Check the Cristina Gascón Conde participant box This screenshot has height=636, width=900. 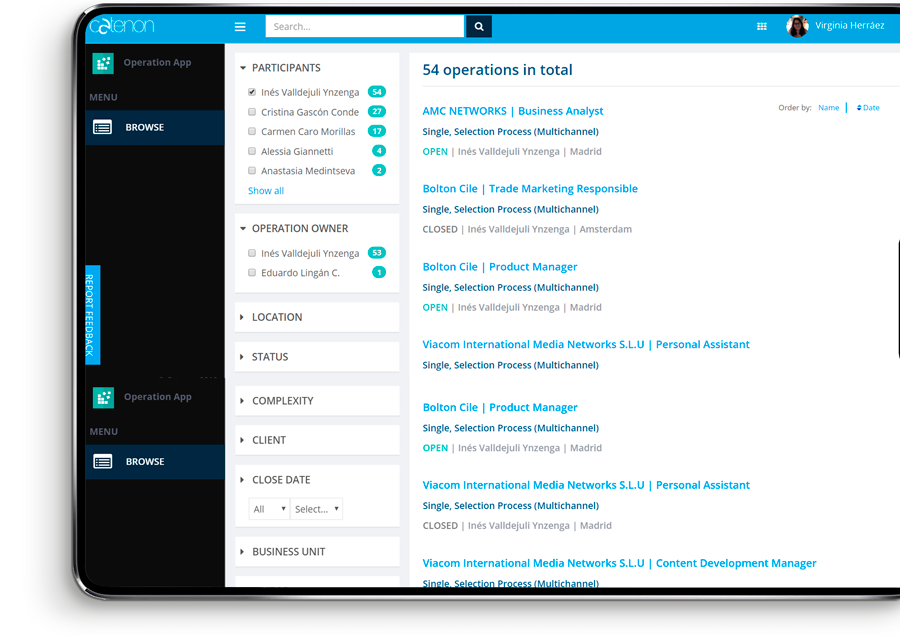[252, 112]
